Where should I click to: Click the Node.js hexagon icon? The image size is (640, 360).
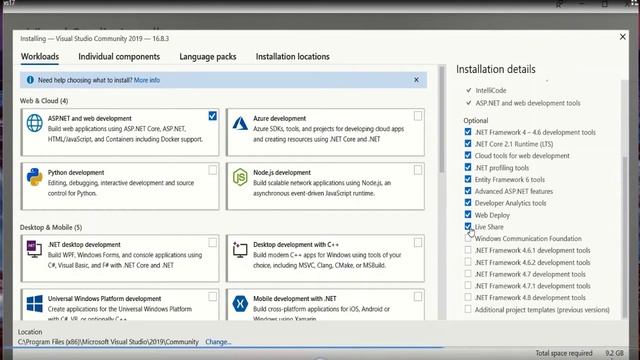pos(240,177)
